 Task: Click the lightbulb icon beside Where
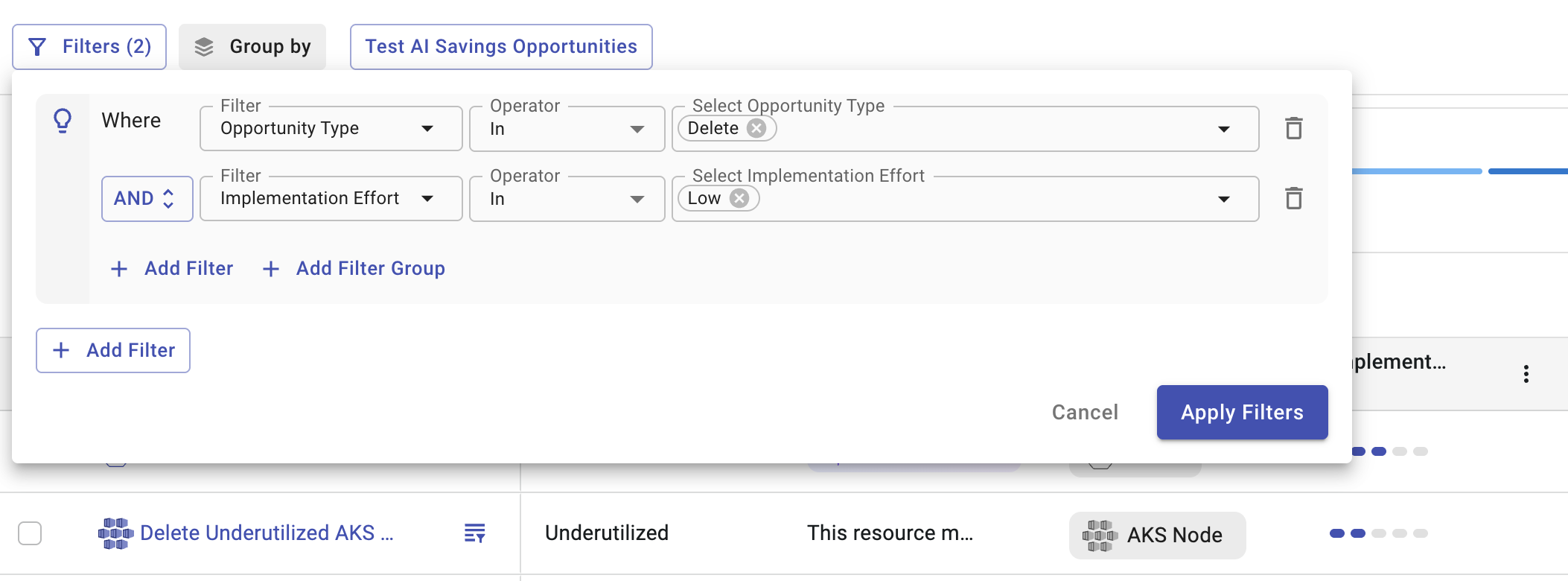63,120
